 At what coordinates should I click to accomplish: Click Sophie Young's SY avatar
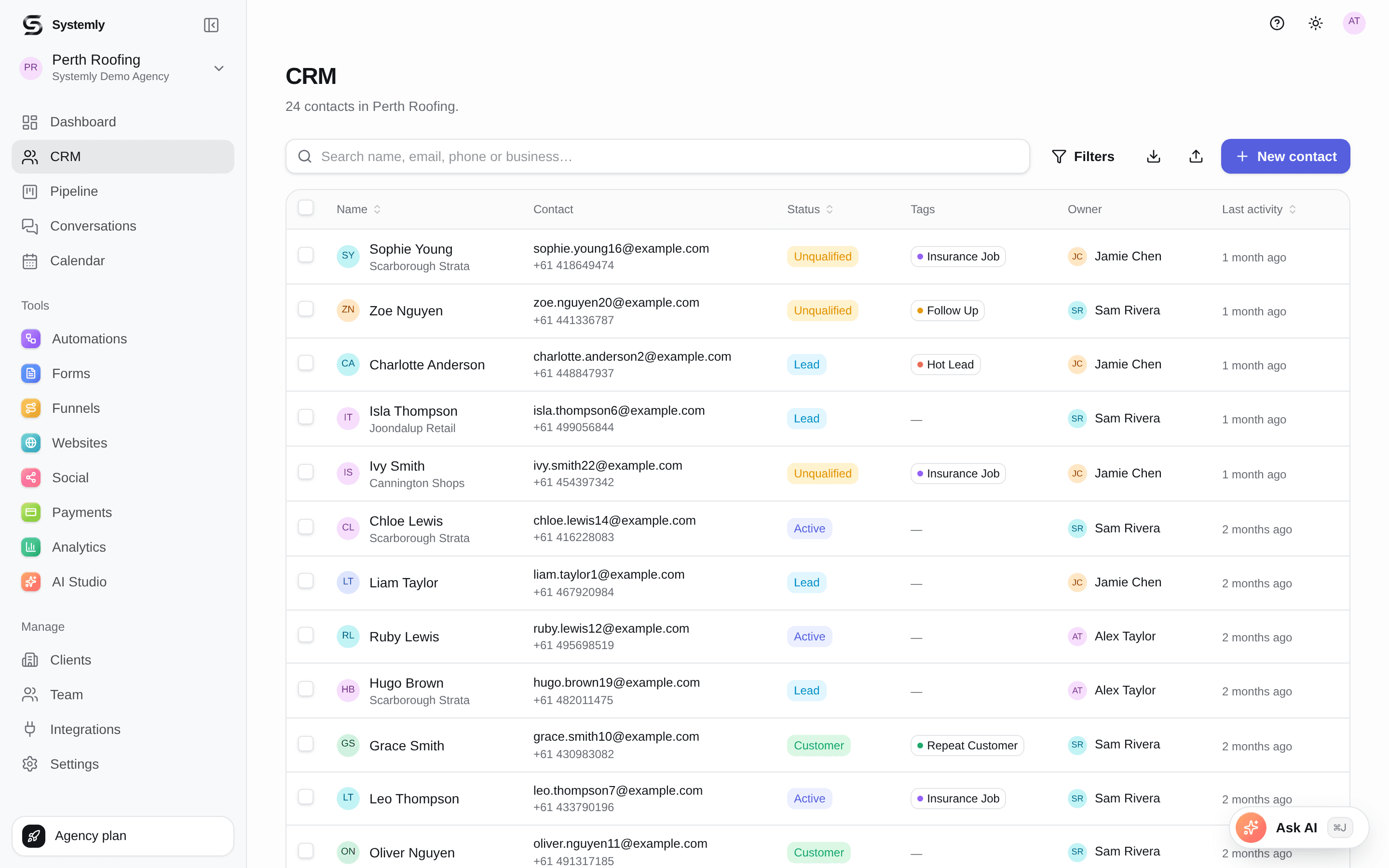(348, 256)
